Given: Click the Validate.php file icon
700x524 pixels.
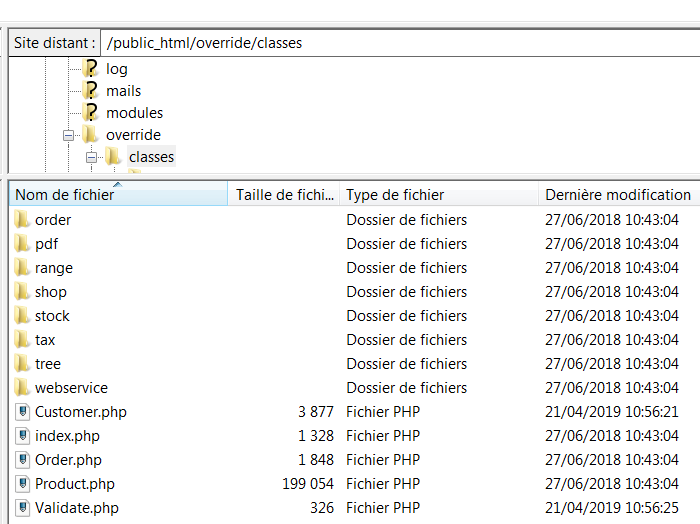Looking at the screenshot, I should pos(22,508).
